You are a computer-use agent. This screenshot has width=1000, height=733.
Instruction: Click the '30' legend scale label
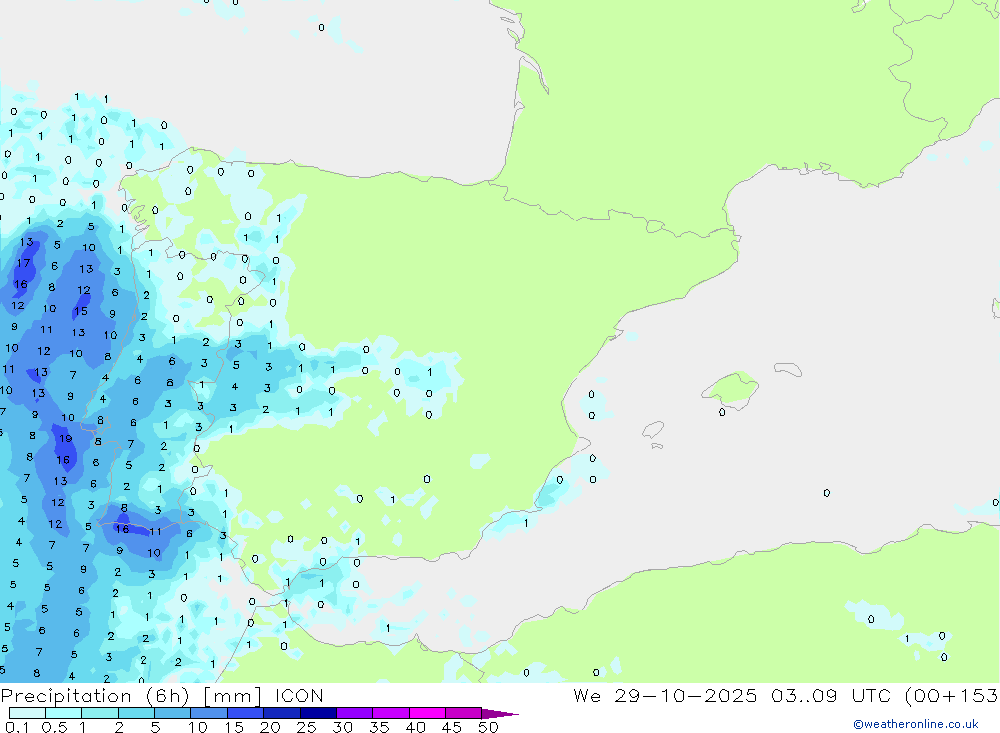[342, 727]
